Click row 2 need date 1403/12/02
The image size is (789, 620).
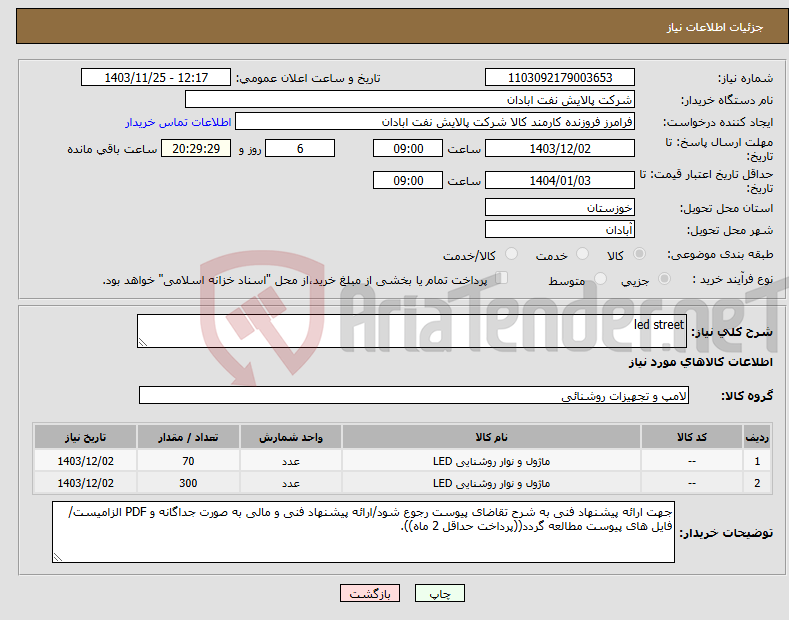pyautogui.click(x=86, y=483)
